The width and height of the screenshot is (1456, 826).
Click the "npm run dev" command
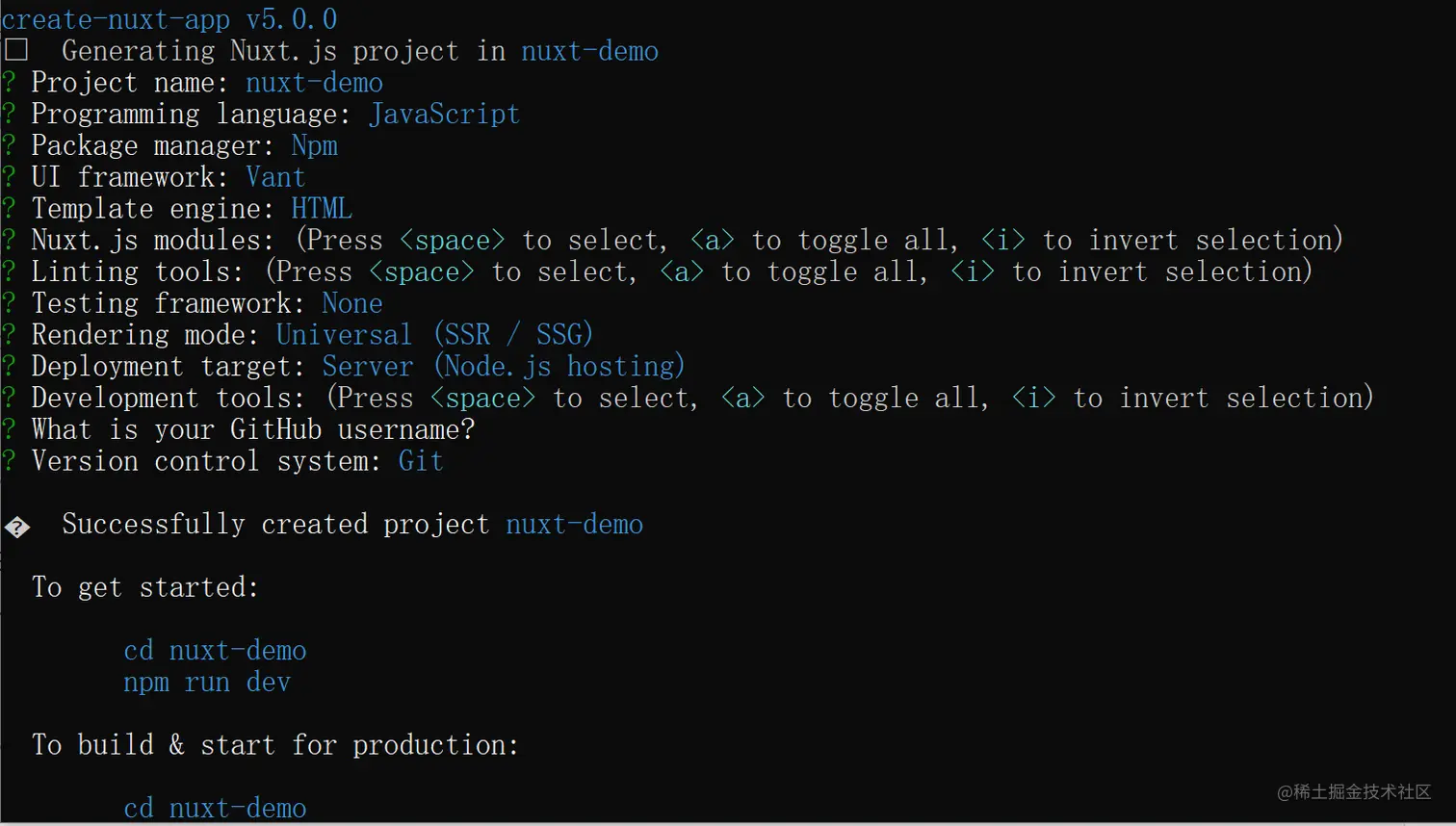(x=207, y=683)
